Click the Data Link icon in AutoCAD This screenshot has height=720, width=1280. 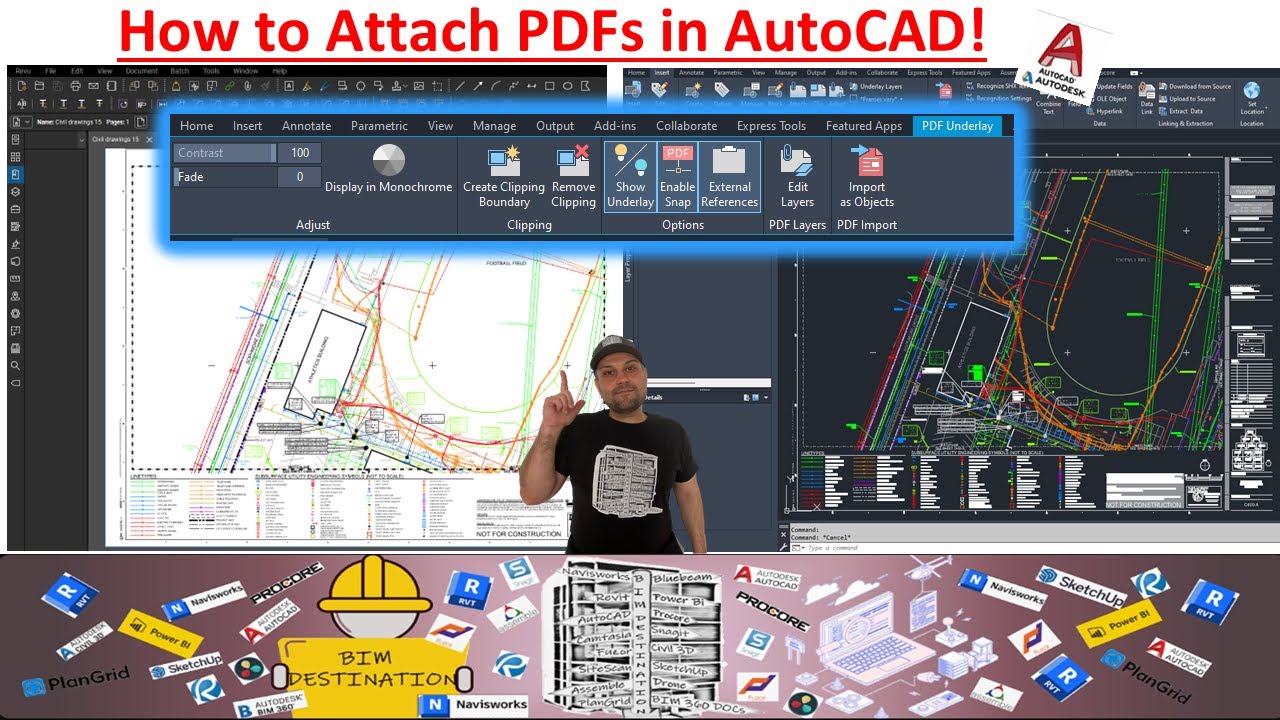point(1147,98)
